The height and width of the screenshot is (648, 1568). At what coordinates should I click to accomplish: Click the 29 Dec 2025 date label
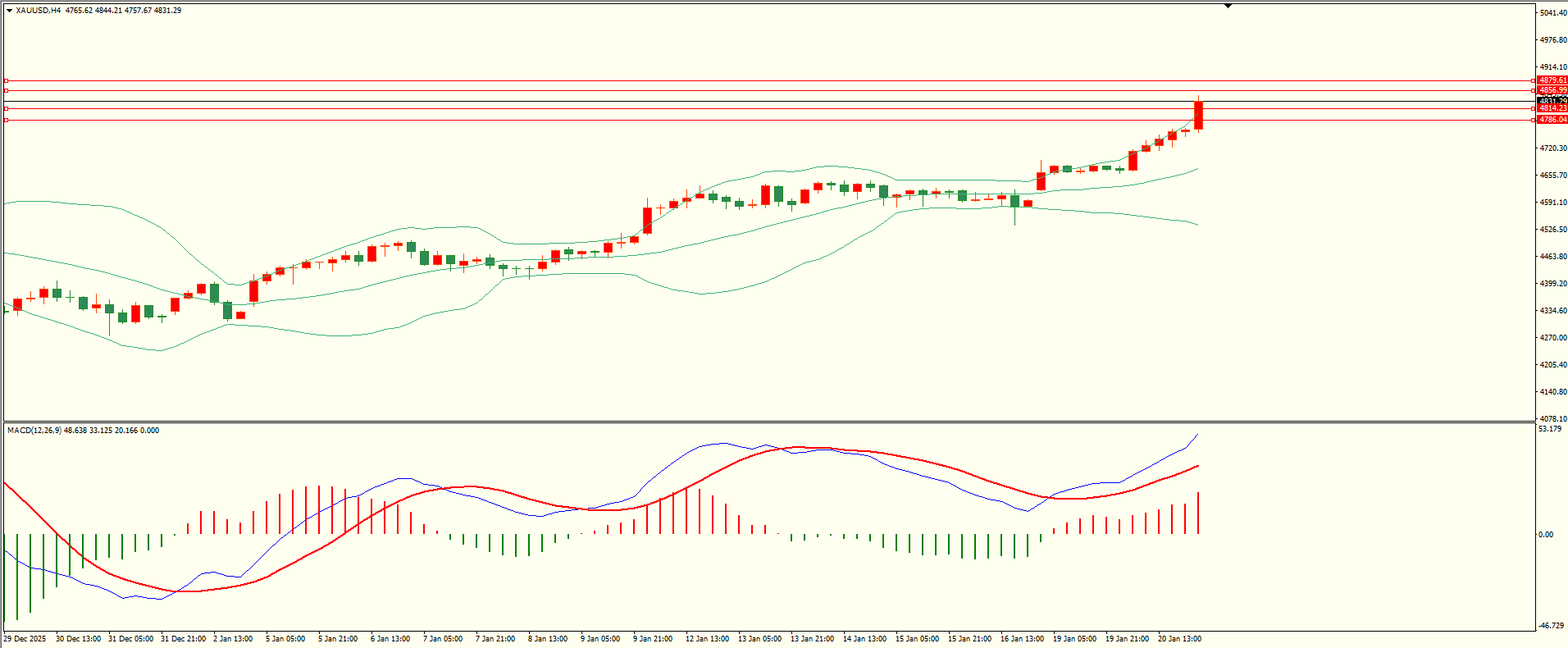pyautogui.click(x=25, y=639)
